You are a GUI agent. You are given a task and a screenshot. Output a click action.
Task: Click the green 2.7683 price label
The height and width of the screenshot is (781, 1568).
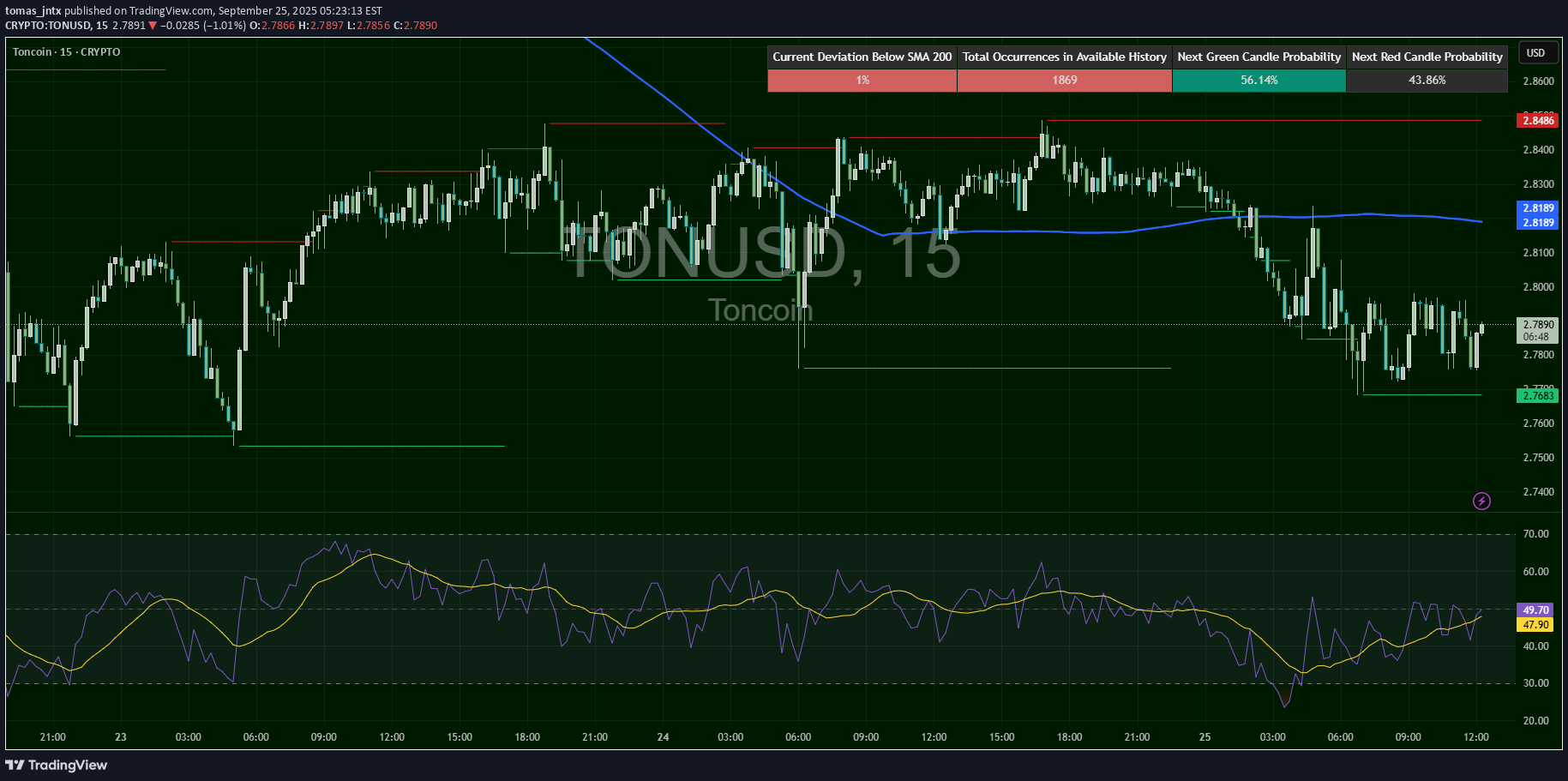tap(1538, 395)
